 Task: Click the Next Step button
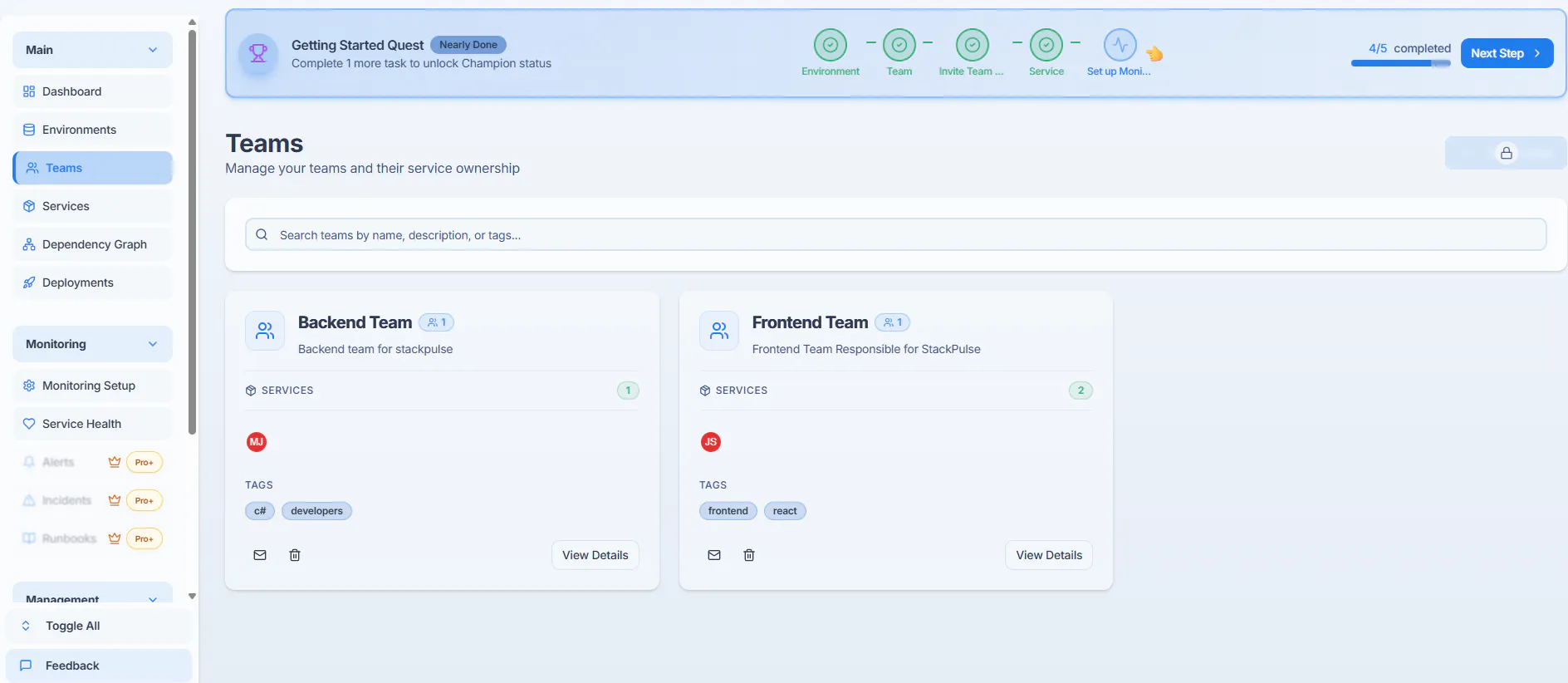coord(1507,53)
